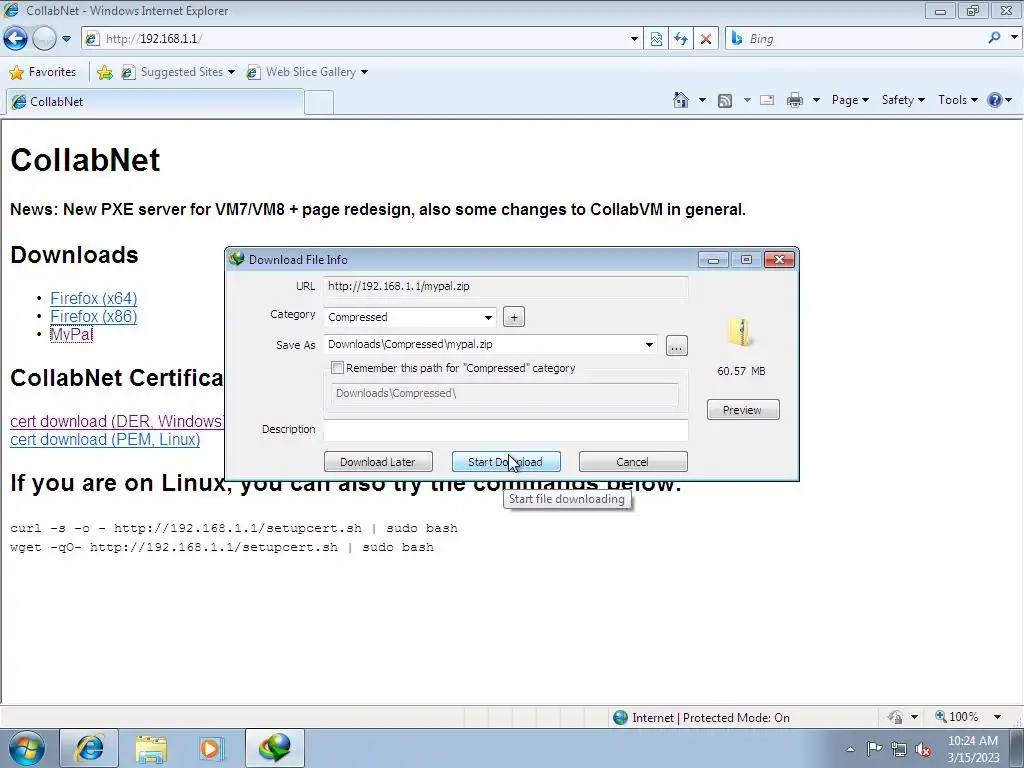The image size is (1024, 768).
Task: Click the search magnifier icon
Action: click(995, 38)
